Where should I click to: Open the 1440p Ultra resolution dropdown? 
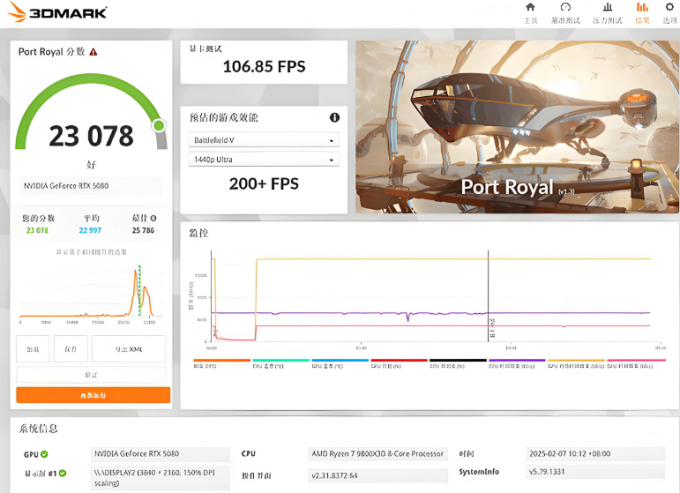pyautogui.click(x=263, y=160)
